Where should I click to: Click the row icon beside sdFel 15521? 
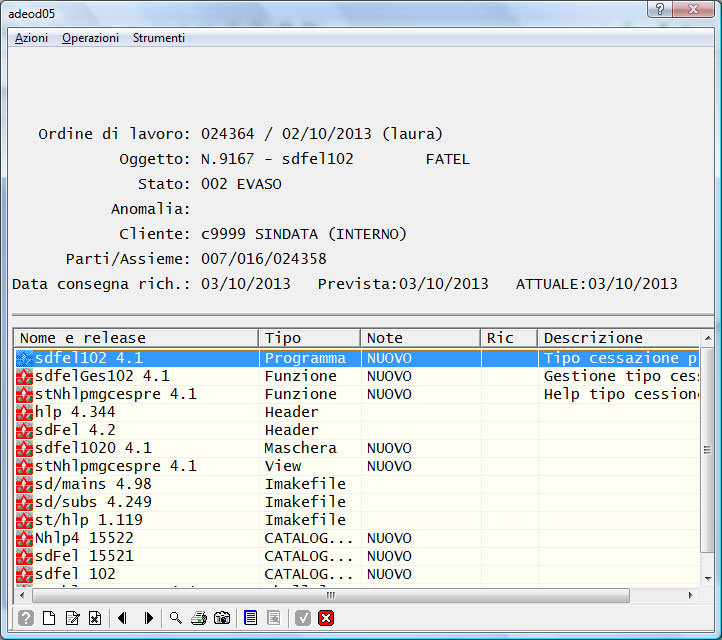[24, 556]
